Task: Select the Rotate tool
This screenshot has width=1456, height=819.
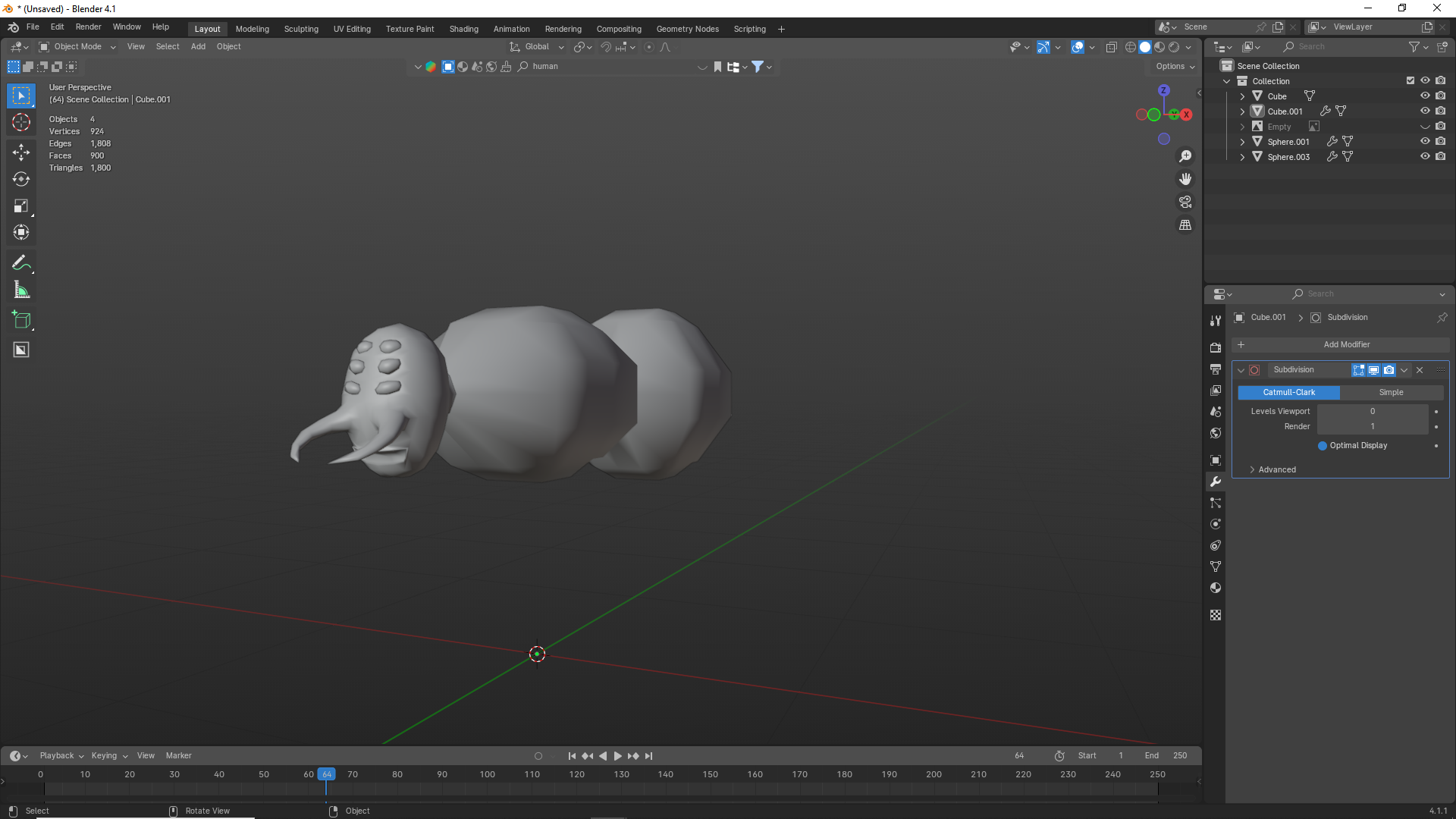Action: (21, 180)
